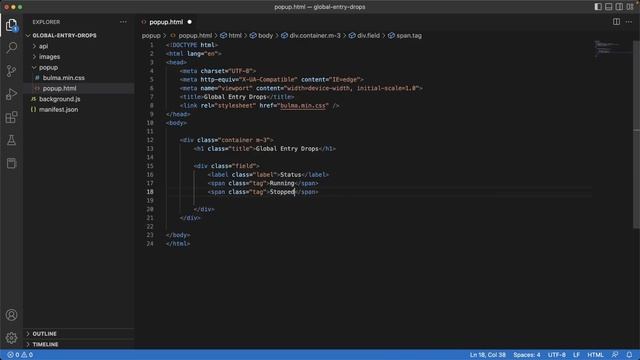Open the Explorer view in activity bar
Viewport: 640px width, 360px height.
[11, 25]
